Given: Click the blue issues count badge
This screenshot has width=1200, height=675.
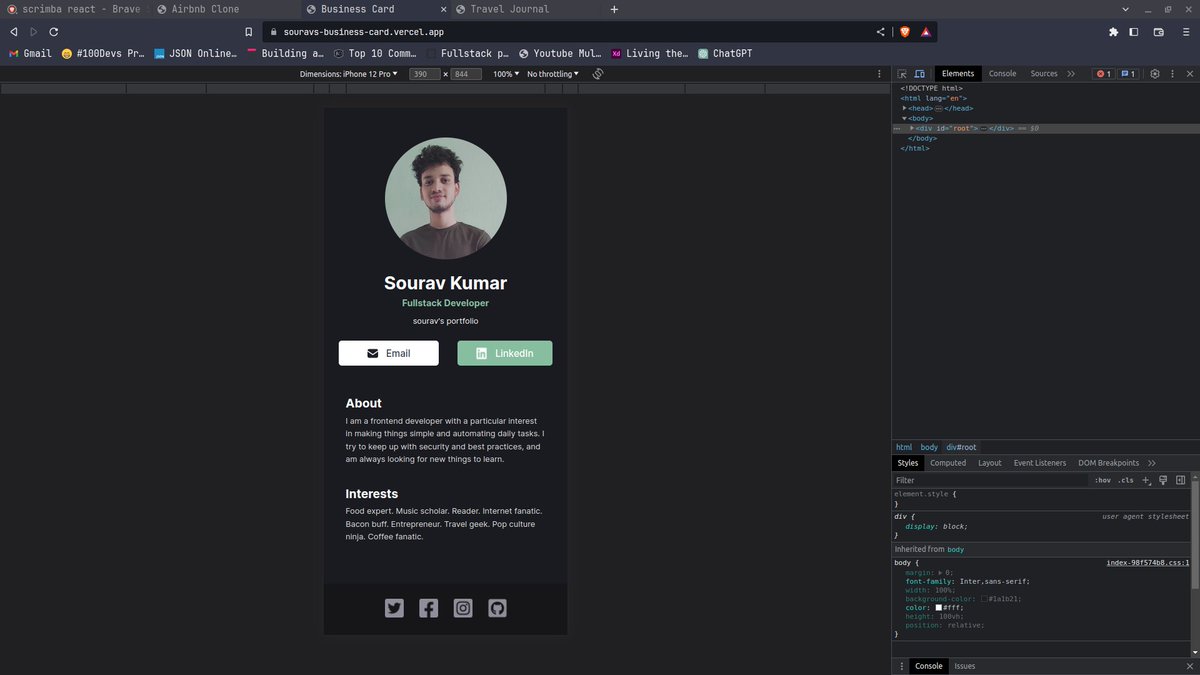Looking at the screenshot, I should (x=1127, y=74).
